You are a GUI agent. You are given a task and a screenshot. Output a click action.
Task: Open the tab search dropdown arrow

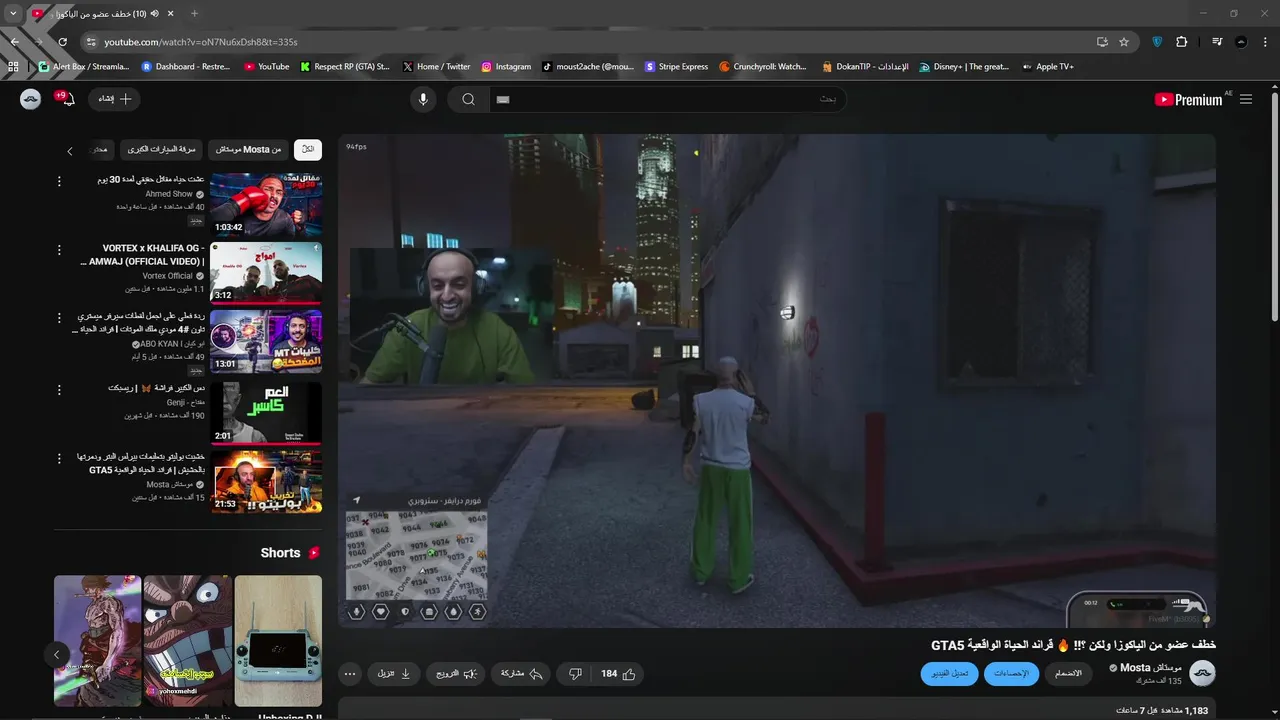pyautogui.click(x=13, y=13)
